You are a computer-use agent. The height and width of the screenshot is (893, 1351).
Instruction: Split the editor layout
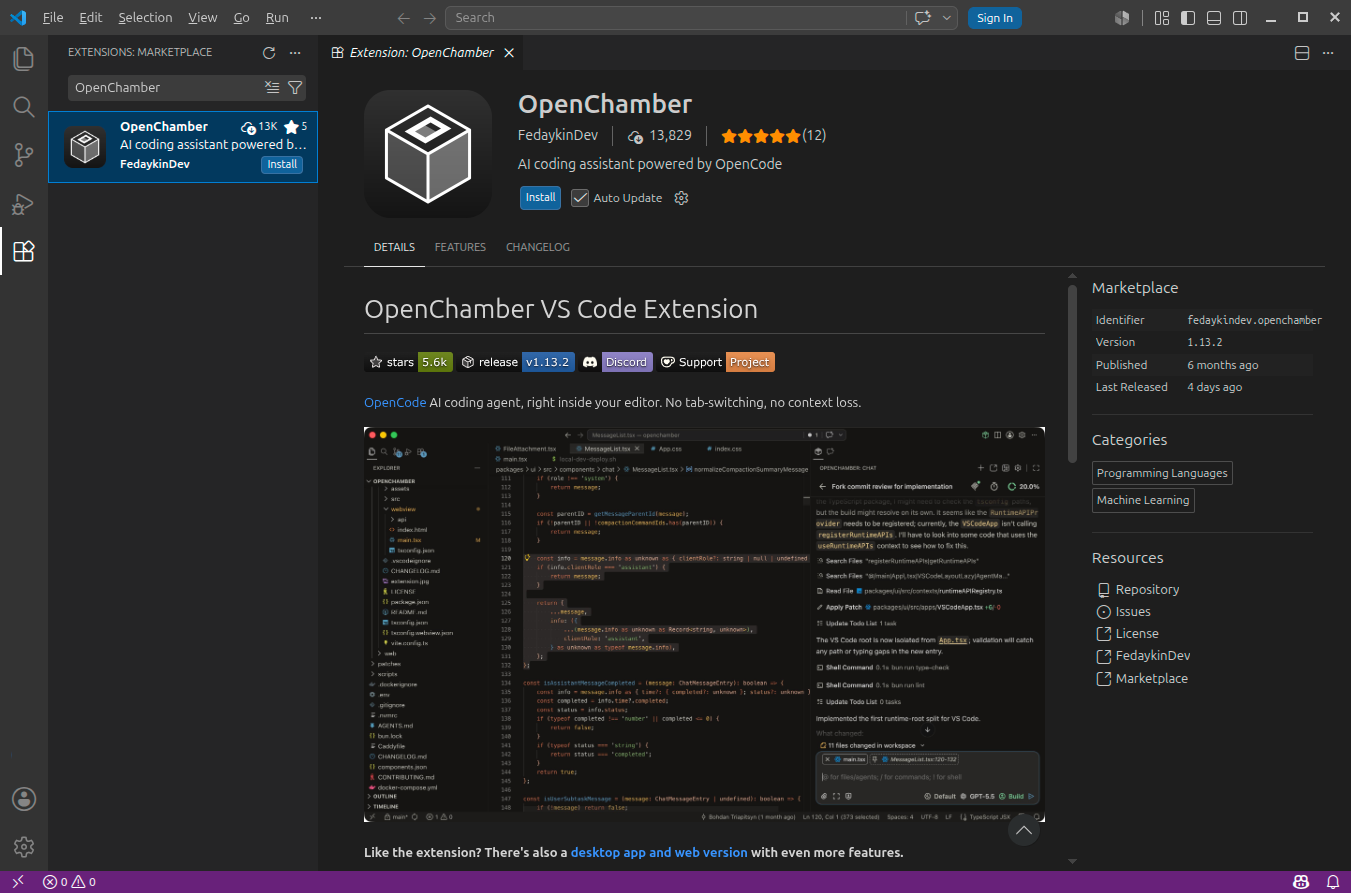[x=1302, y=53]
